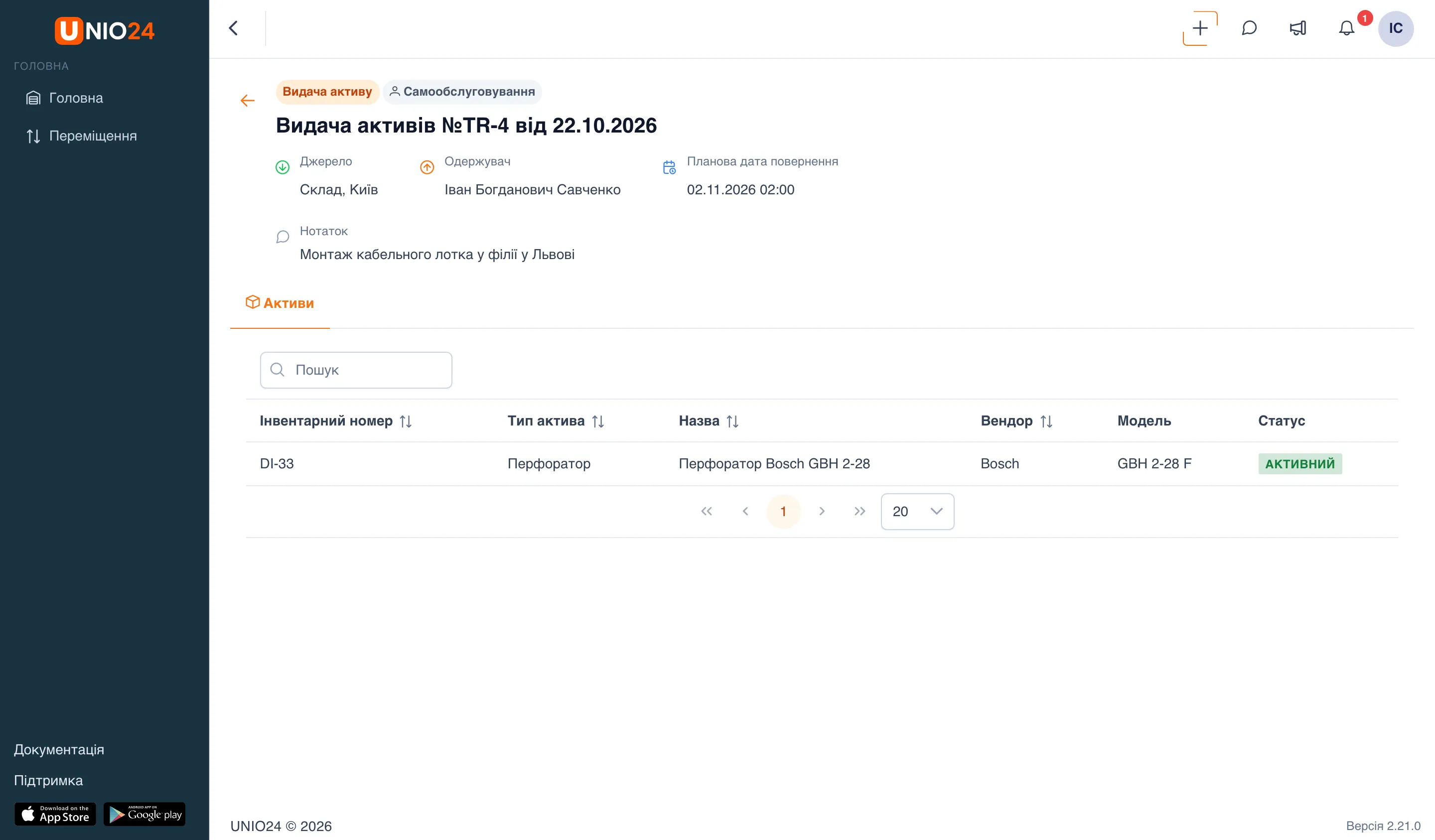
Task: Go to previous page of table
Action: tap(745, 511)
